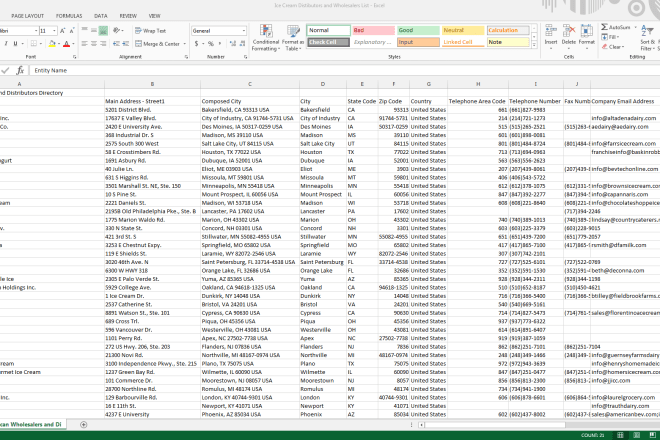Click Merge & Center
This screenshot has height=440, width=660.
(157, 44)
